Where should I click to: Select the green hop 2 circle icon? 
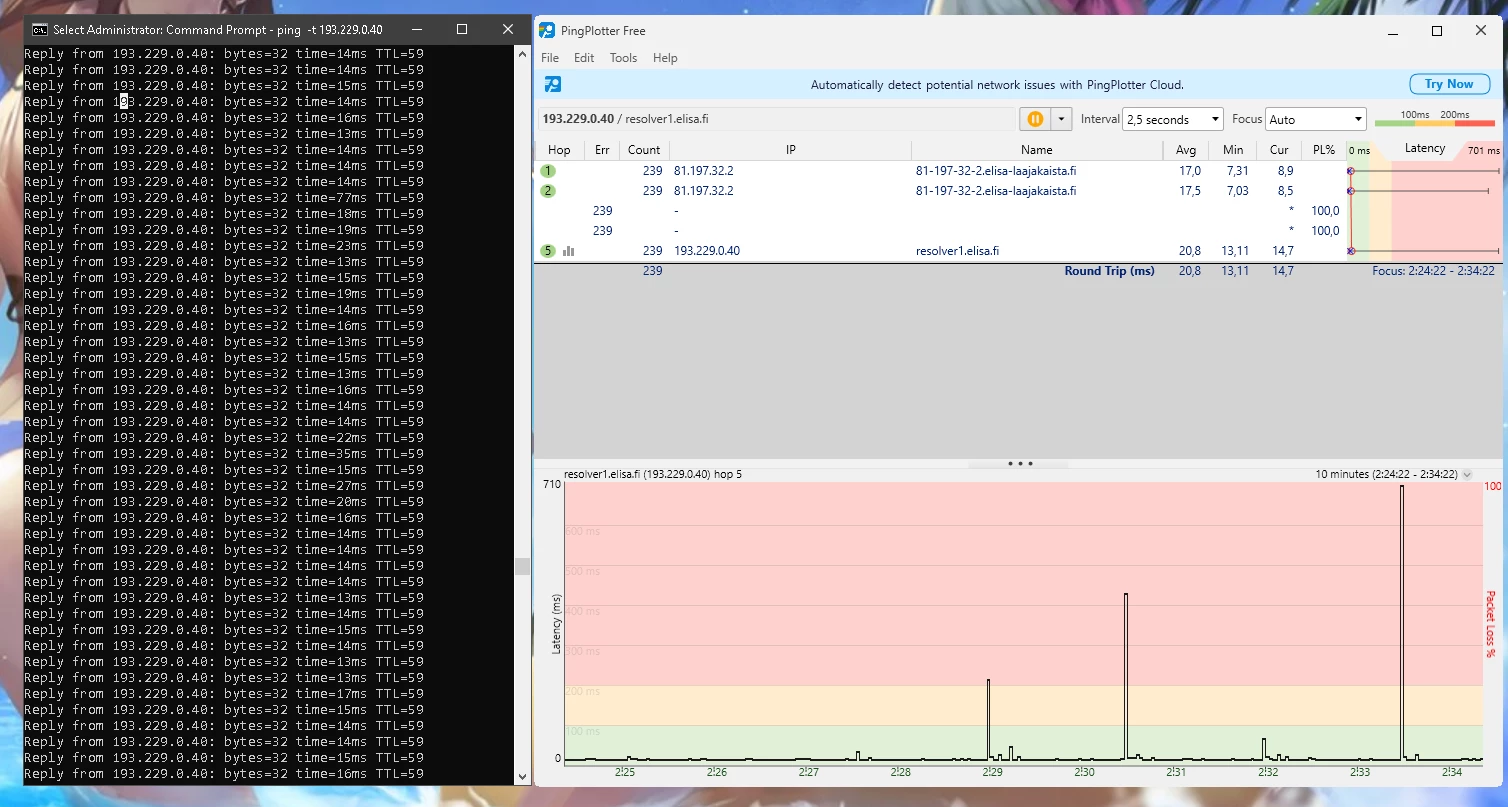point(548,191)
